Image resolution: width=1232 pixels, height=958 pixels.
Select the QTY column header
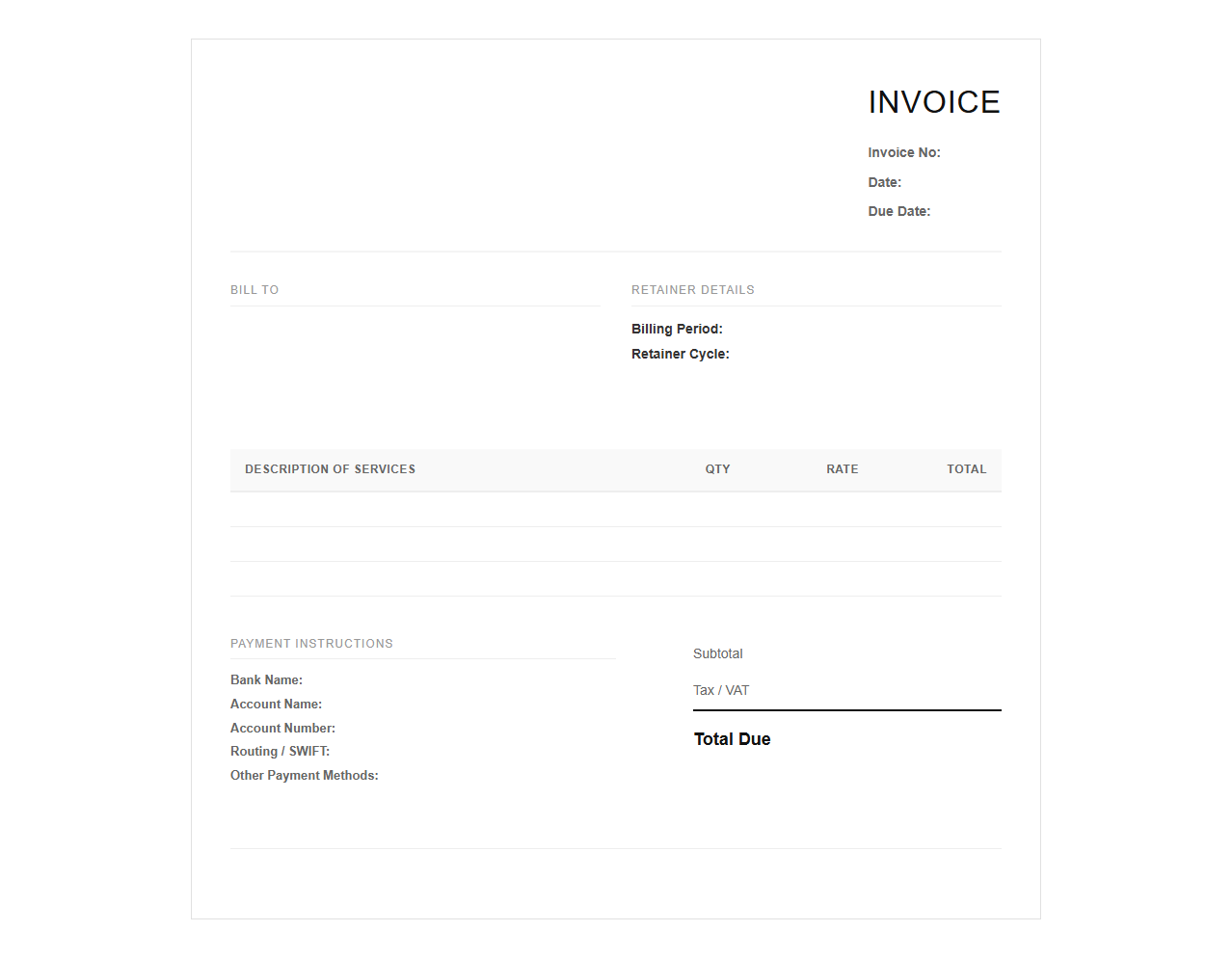pyautogui.click(x=717, y=469)
